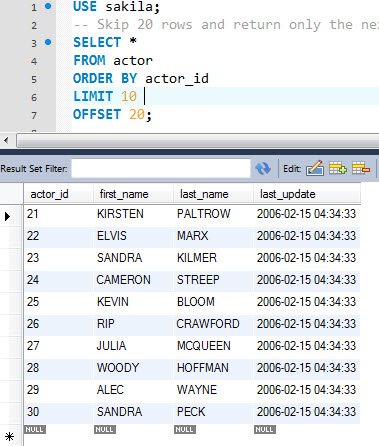Click the NULL cell under first_name

[x=105, y=429]
